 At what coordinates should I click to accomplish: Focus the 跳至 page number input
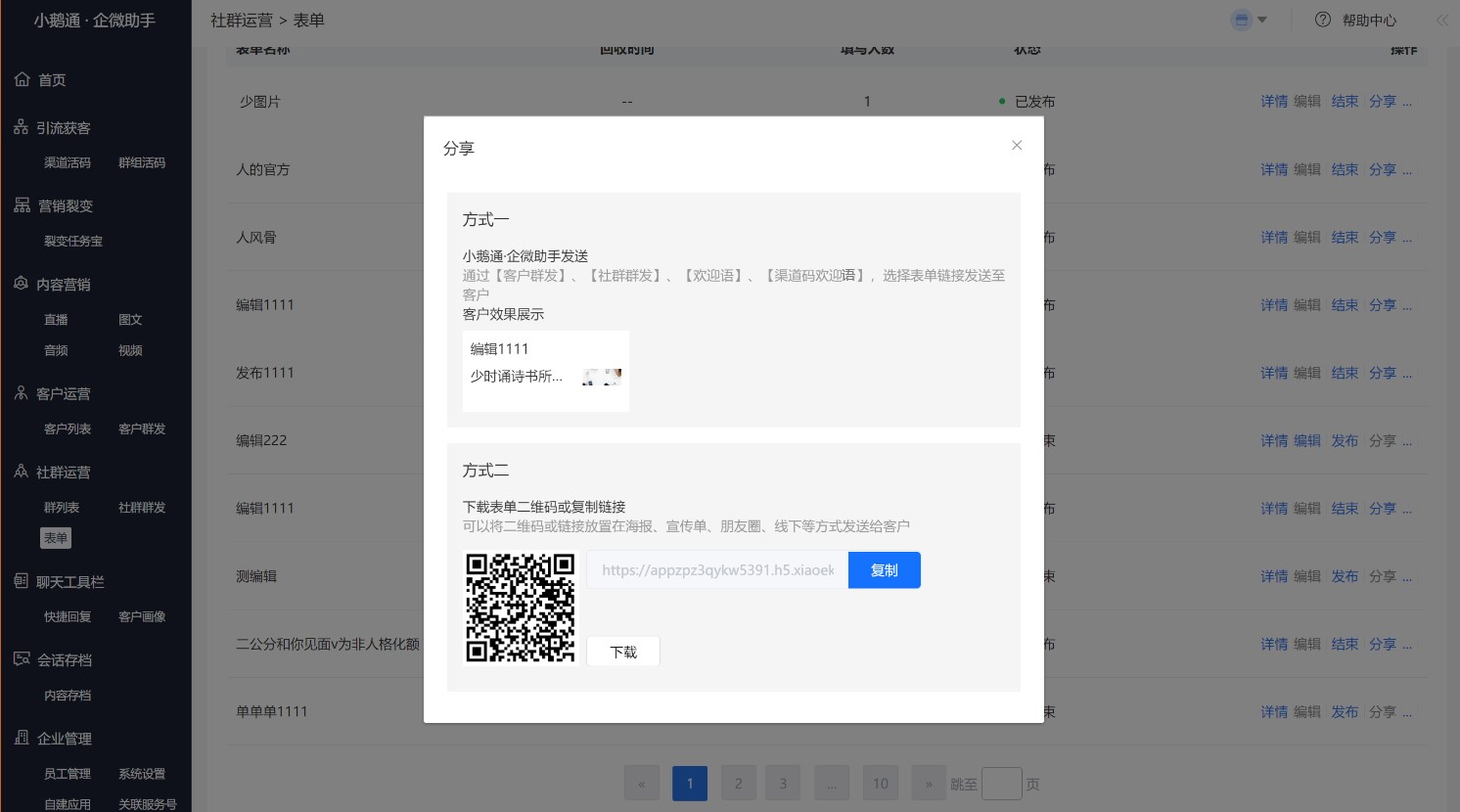[1002, 784]
